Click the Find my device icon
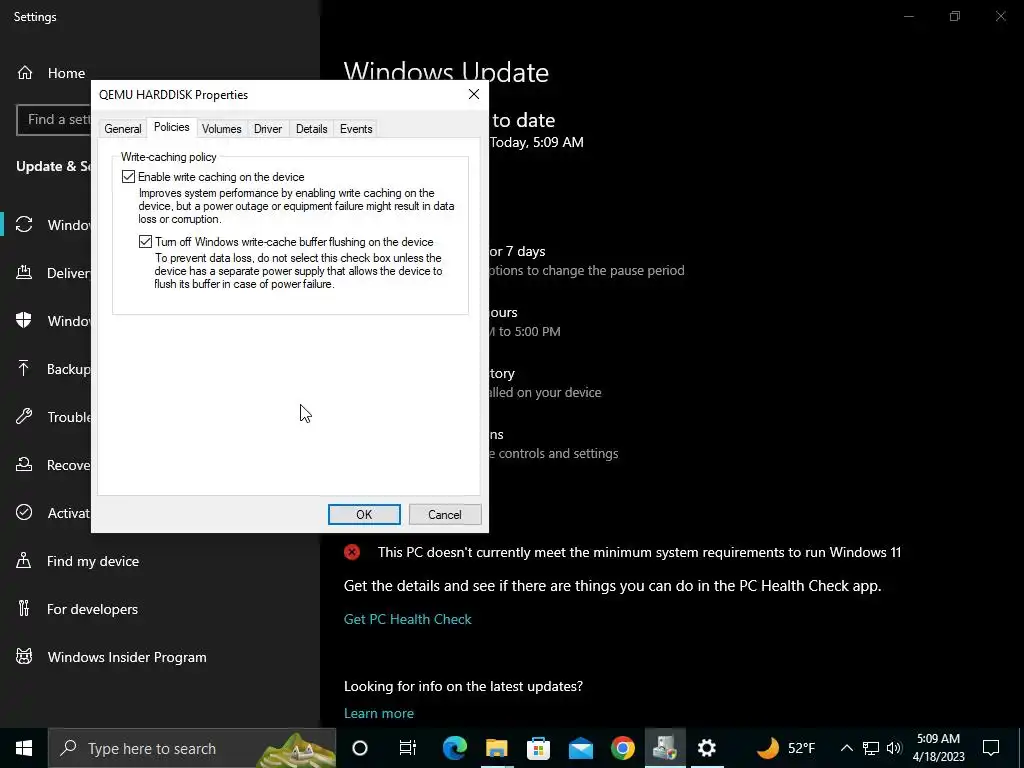Screen dimensions: 1024x768 (x=24, y=560)
